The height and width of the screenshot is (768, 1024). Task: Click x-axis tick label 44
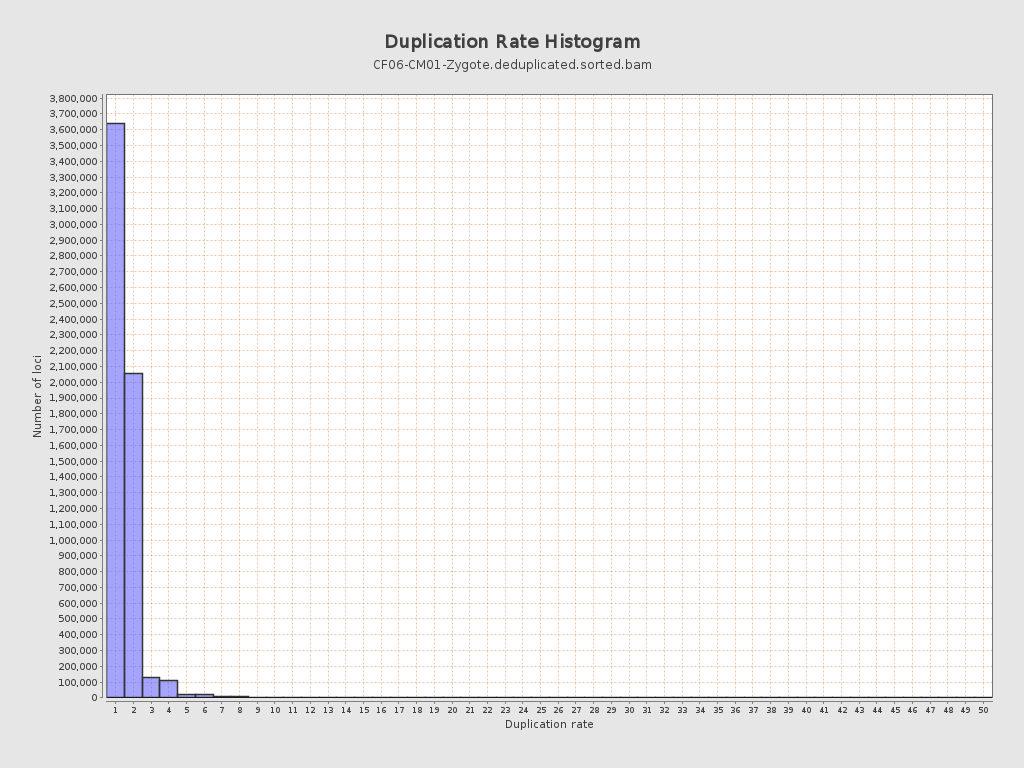[x=877, y=710]
